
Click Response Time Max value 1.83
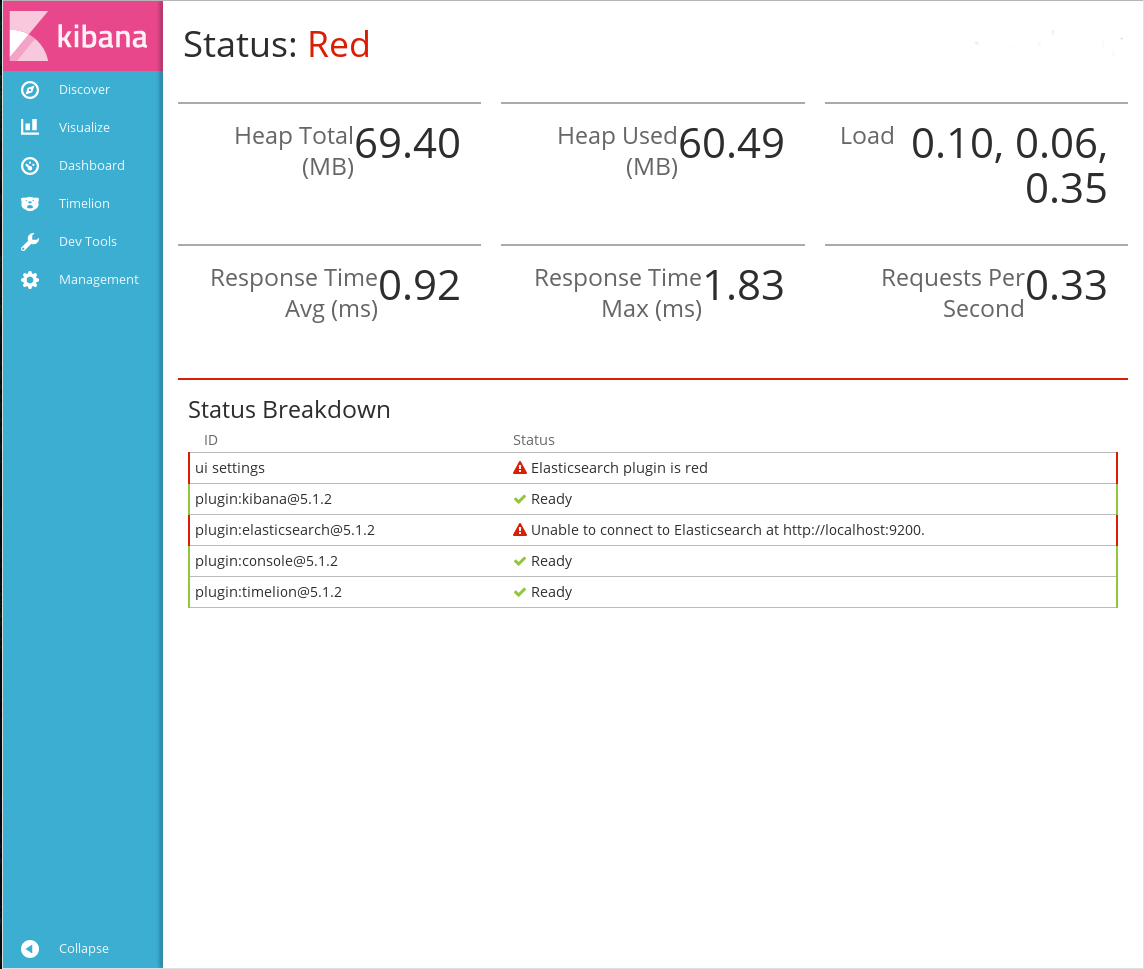[x=743, y=285]
